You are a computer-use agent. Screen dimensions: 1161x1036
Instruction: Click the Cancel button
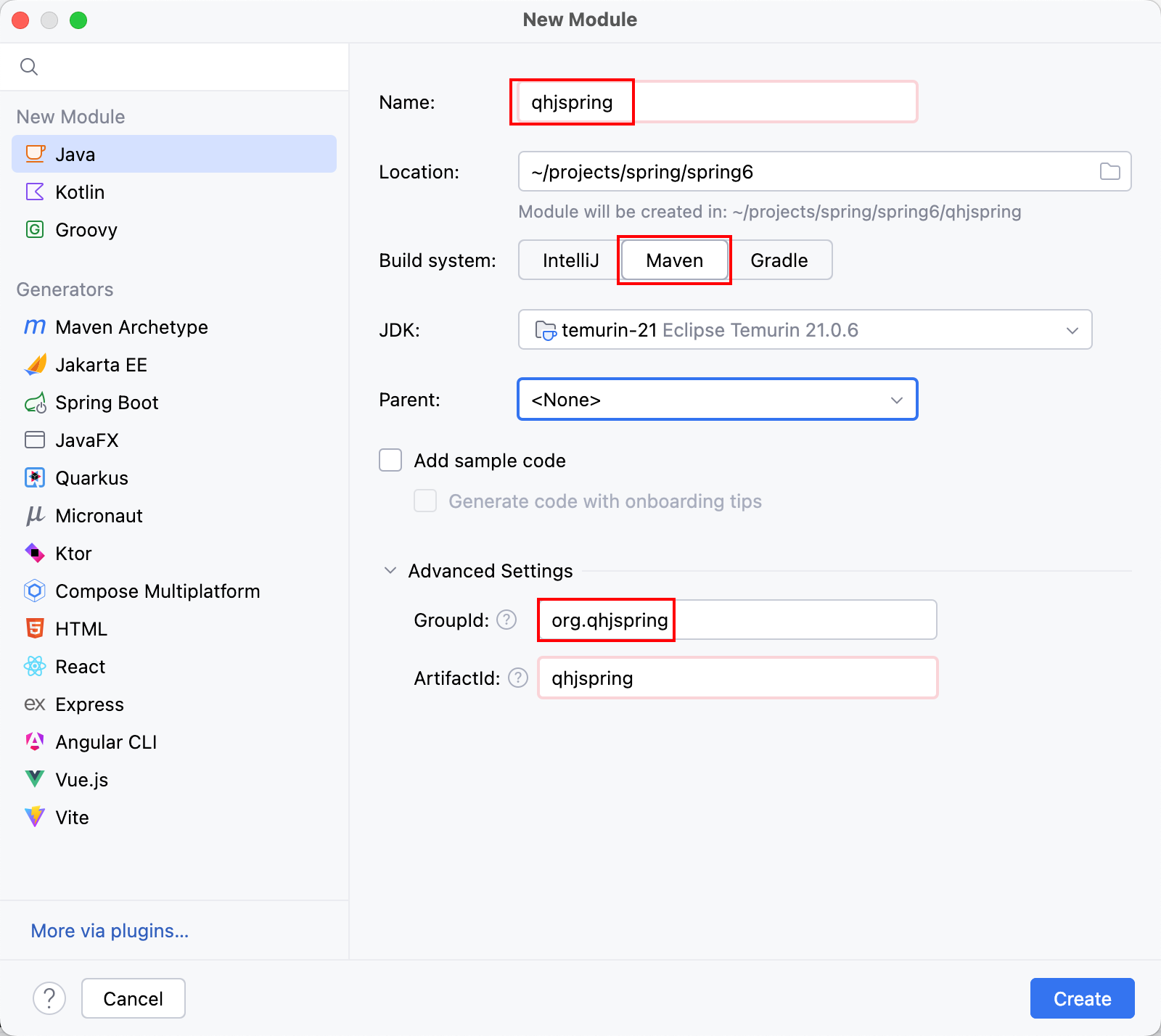point(134,998)
